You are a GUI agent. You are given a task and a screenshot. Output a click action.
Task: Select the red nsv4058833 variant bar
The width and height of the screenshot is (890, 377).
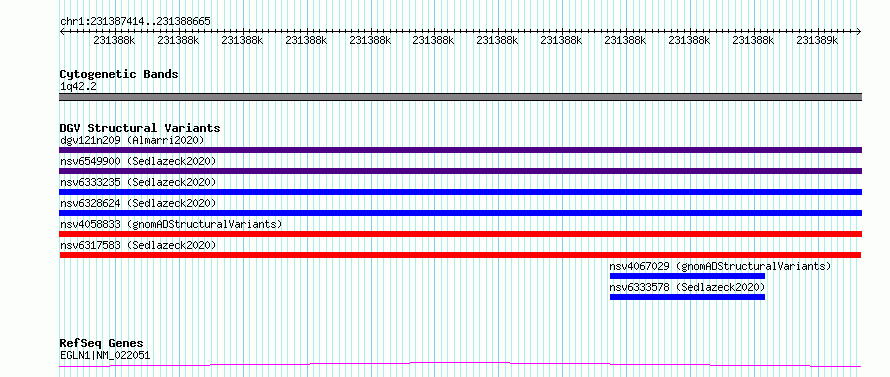(x=460, y=234)
